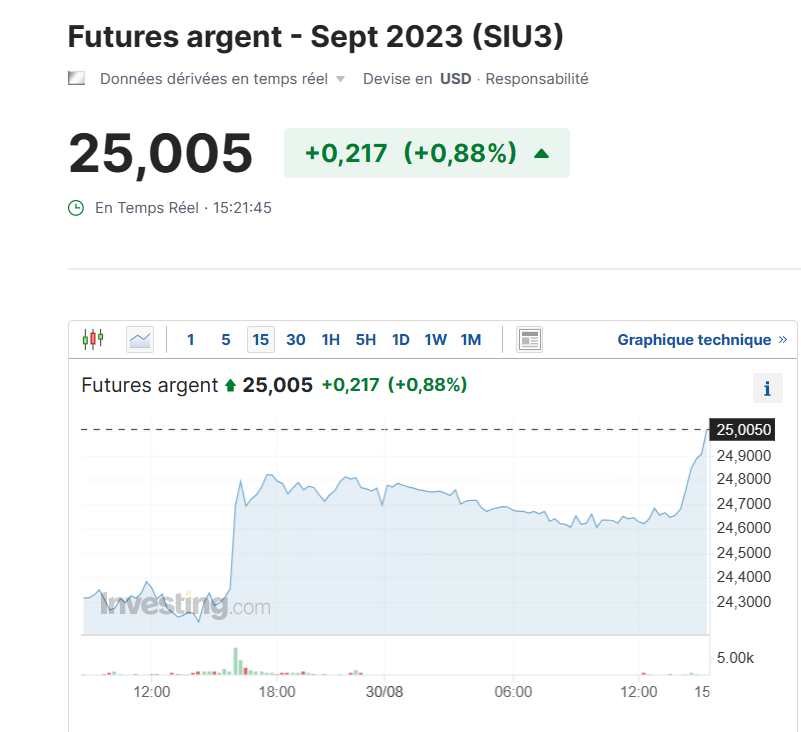This screenshot has width=801, height=732.
Task: Select the 15 minute interval
Action: pos(261,340)
